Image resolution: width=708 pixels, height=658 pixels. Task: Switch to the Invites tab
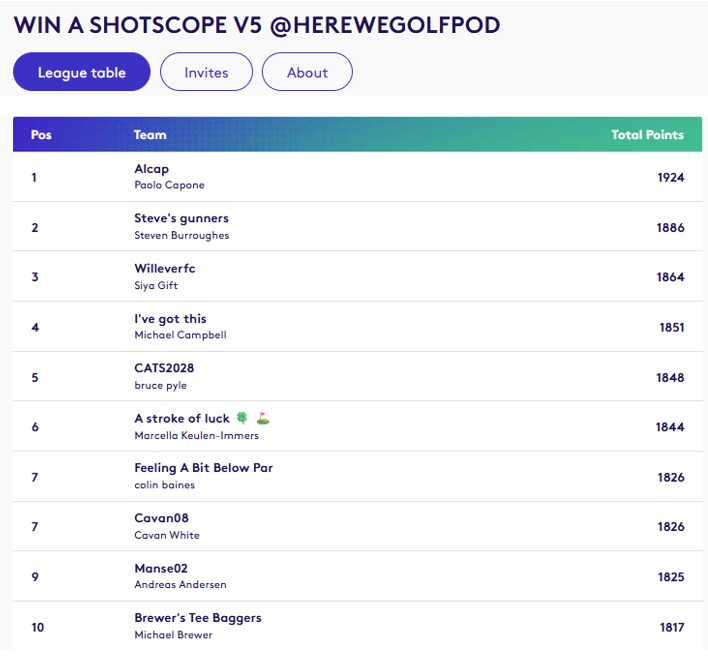pyautogui.click(x=206, y=72)
